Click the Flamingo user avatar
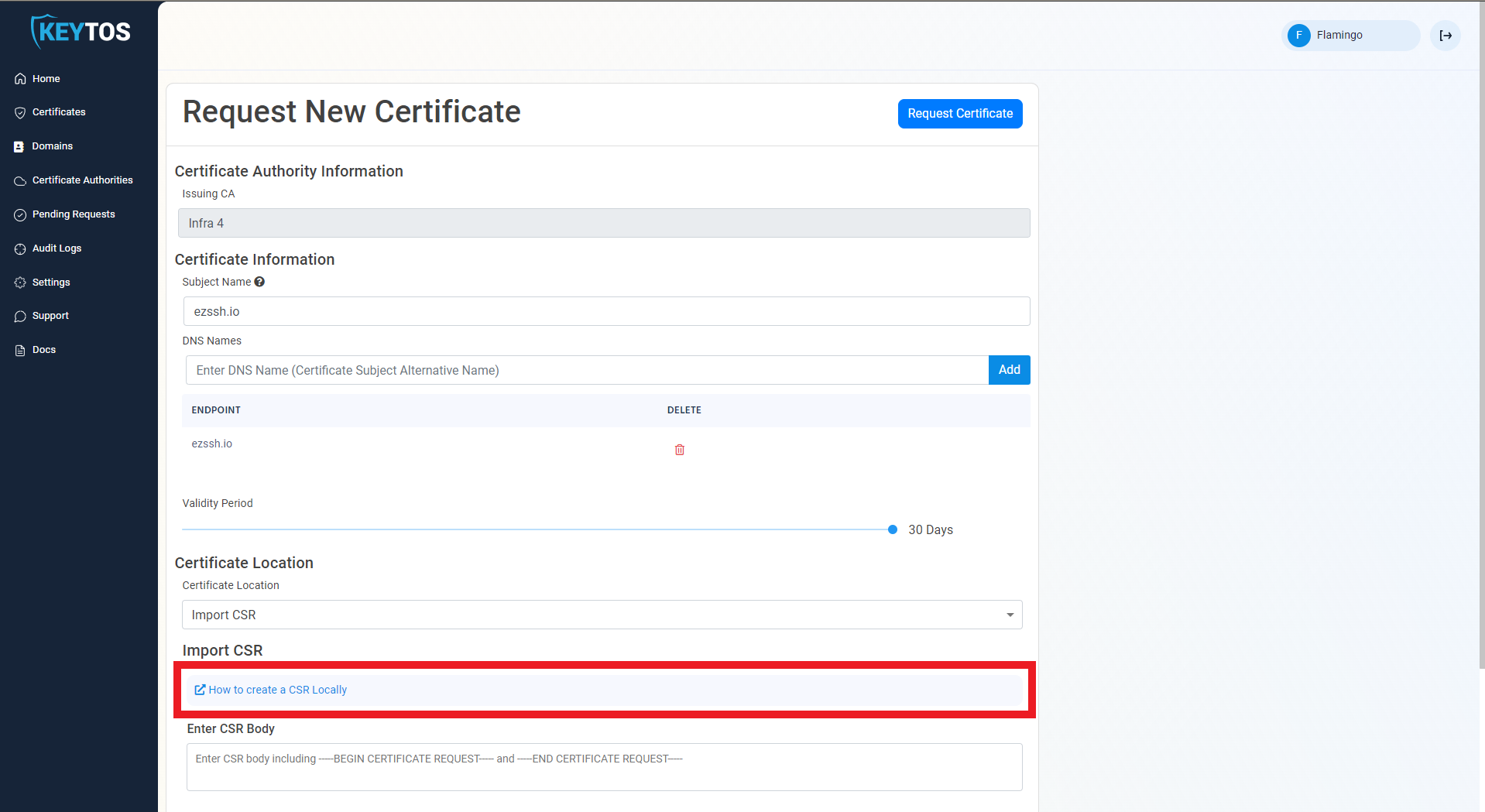 coord(1298,35)
